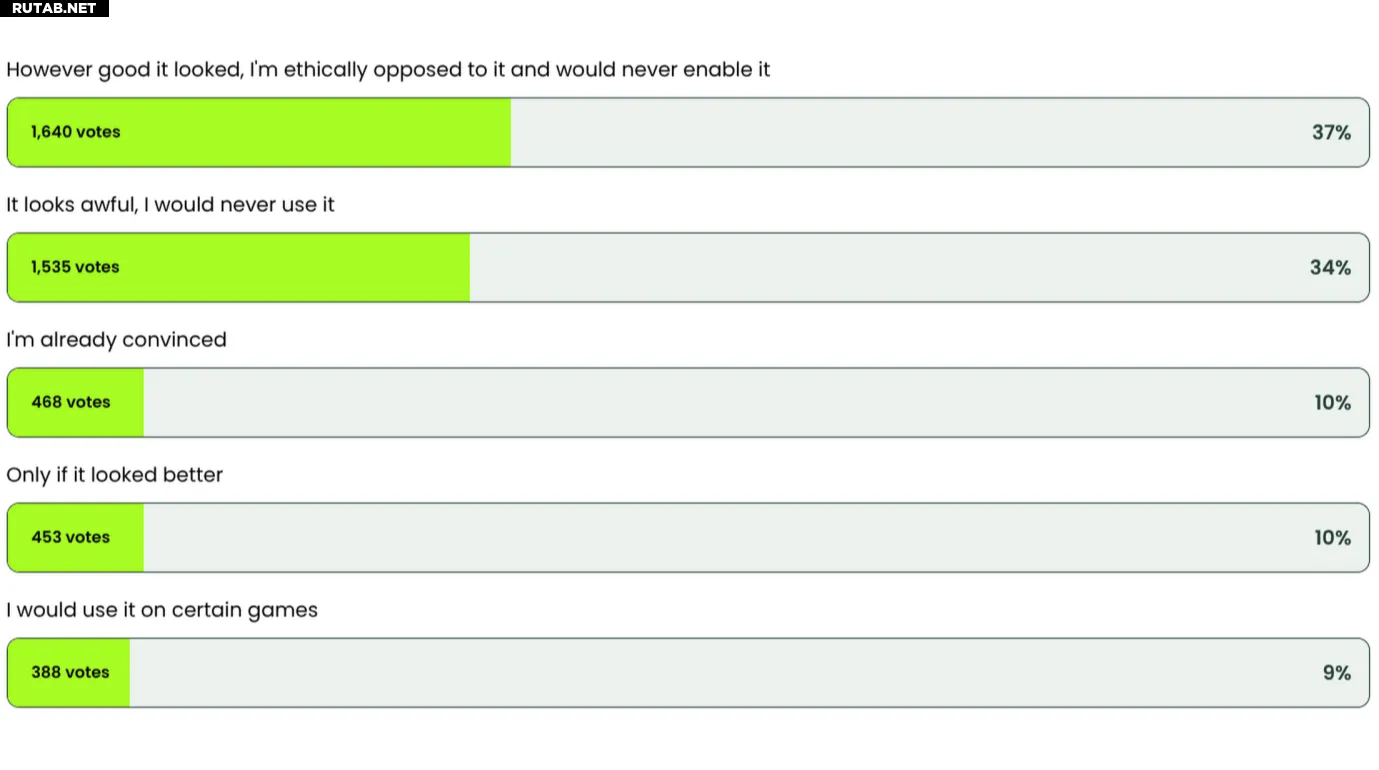Click the 10% next to 468 votes
This screenshot has width=1379, height=770.
pyautogui.click(x=1332, y=402)
